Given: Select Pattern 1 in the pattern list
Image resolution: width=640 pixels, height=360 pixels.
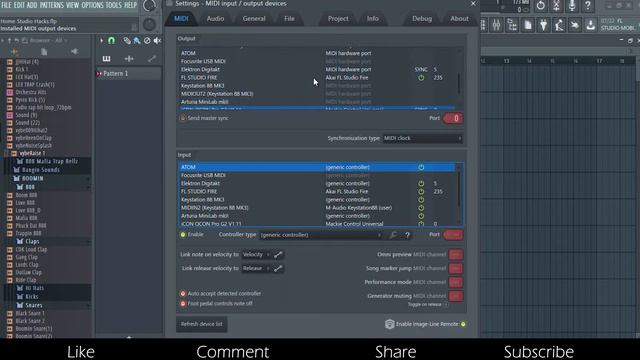Looking at the screenshot, I should [x=129, y=73].
